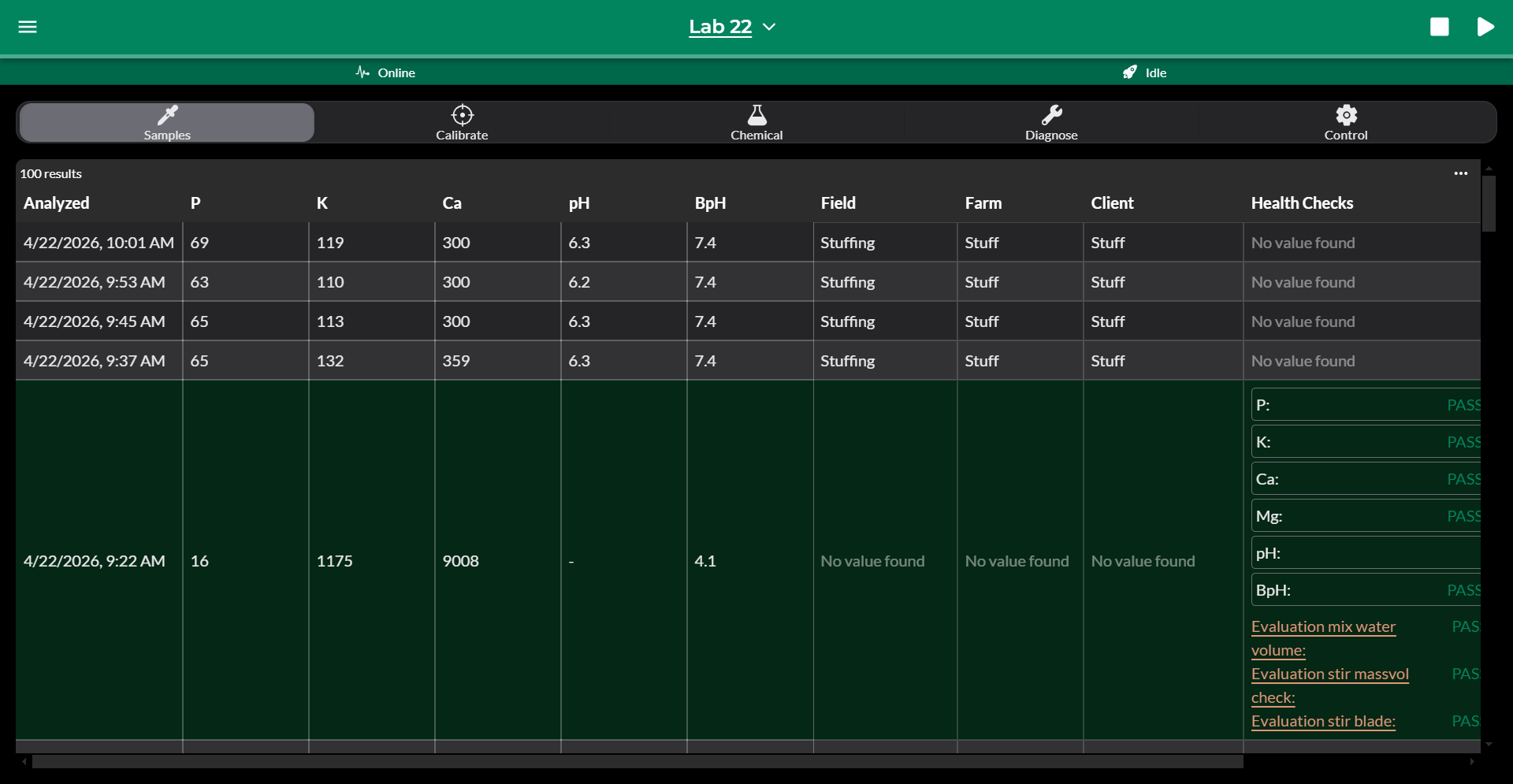
Task: Click the P value 69
Action: [199, 243]
